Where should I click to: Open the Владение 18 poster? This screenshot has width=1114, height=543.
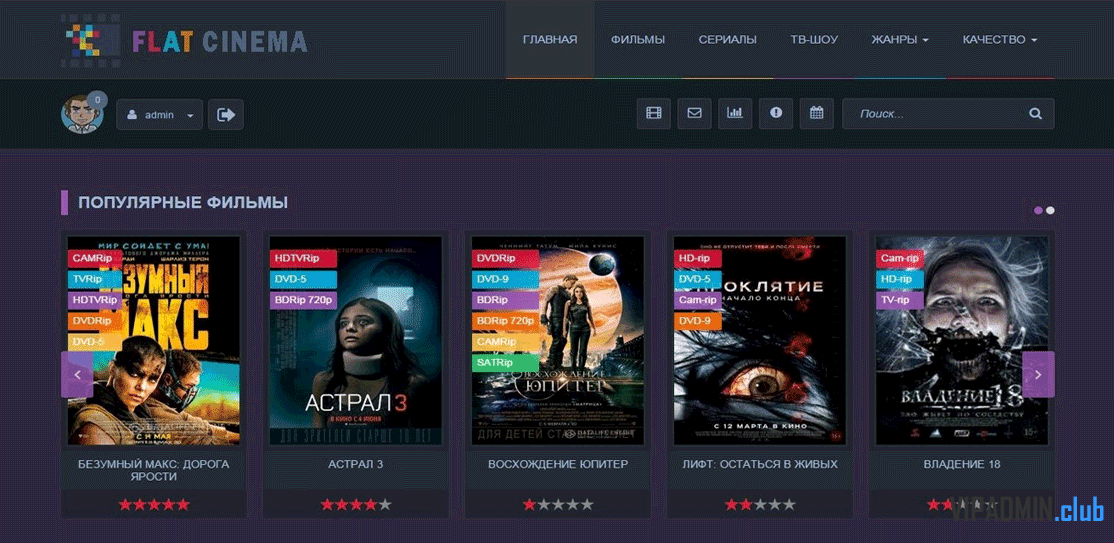click(x=962, y=340)
